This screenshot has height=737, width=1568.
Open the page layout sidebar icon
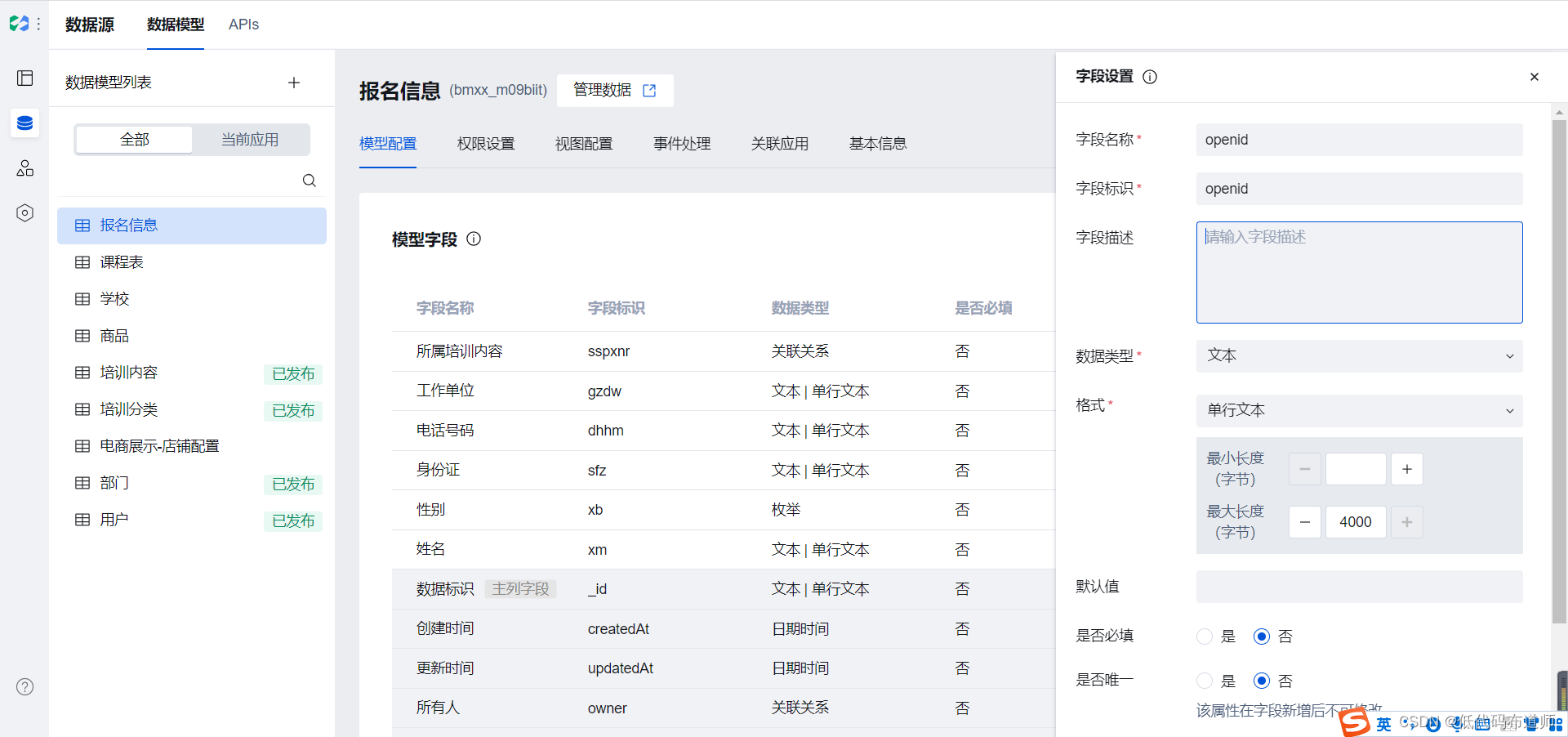click(24, 78)
